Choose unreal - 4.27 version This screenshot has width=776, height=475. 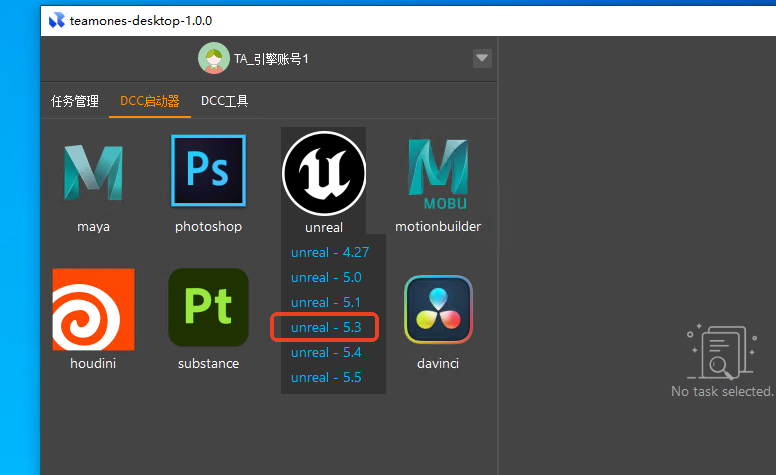pyautogui.click(x=330, y=252)
